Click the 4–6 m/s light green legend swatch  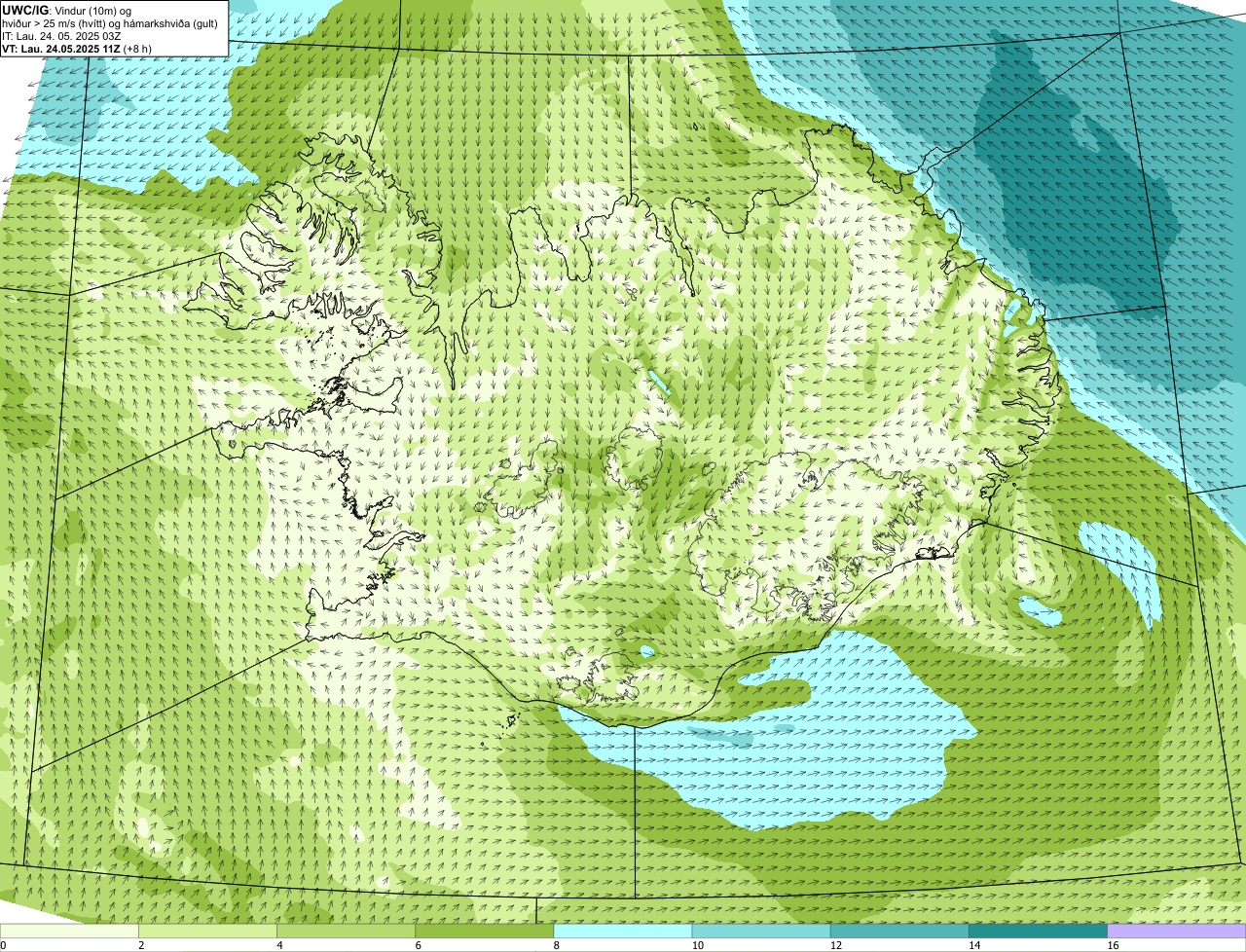[x=347, y=931]
